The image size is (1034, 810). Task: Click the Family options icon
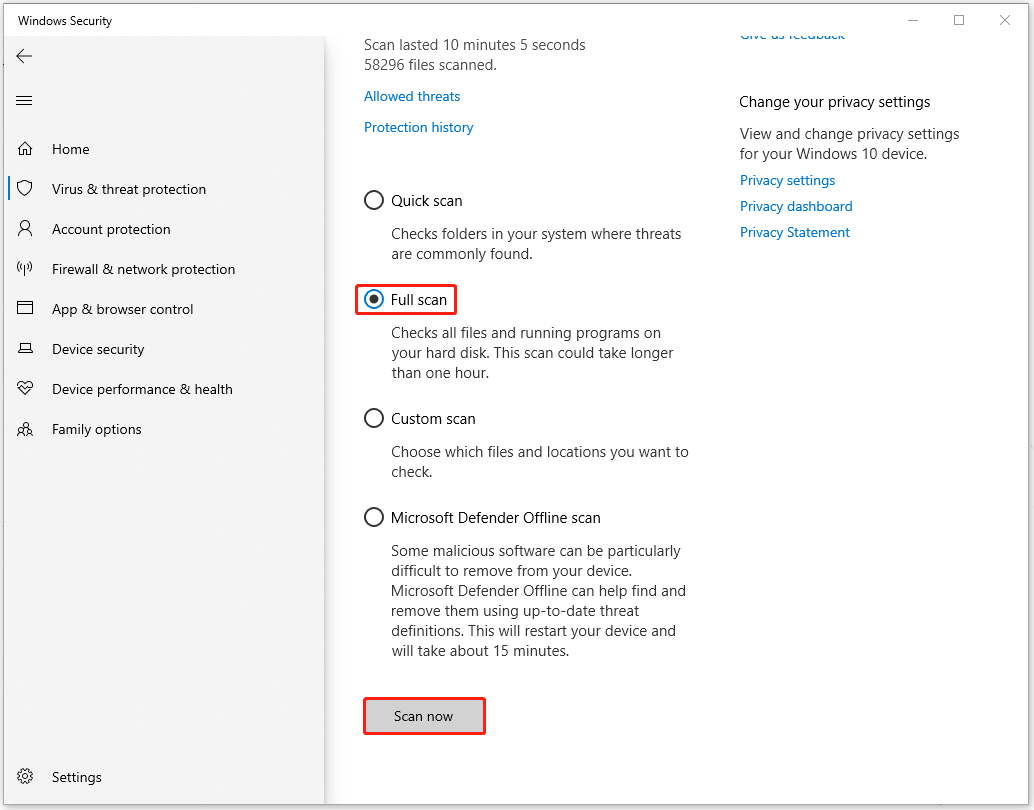pos(25,428)
